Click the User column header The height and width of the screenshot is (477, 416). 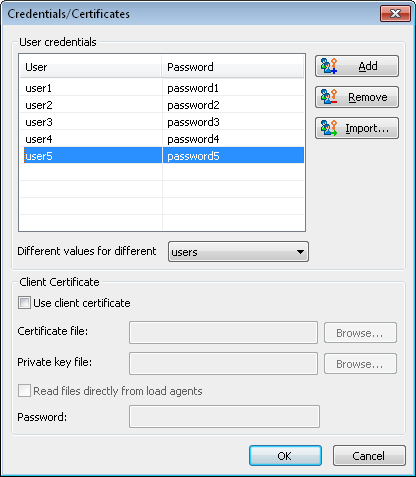pyautogui.click(x=91, y=67)
